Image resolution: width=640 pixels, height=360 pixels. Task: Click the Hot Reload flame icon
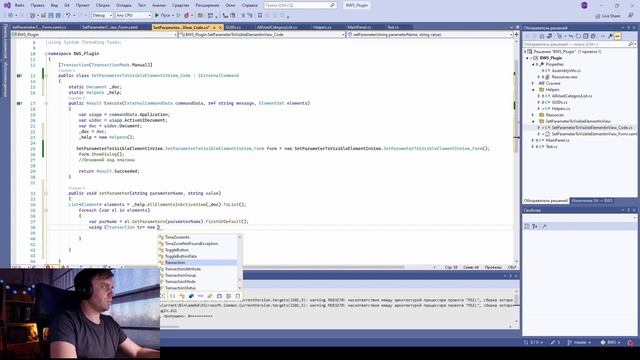click(187, 15)
